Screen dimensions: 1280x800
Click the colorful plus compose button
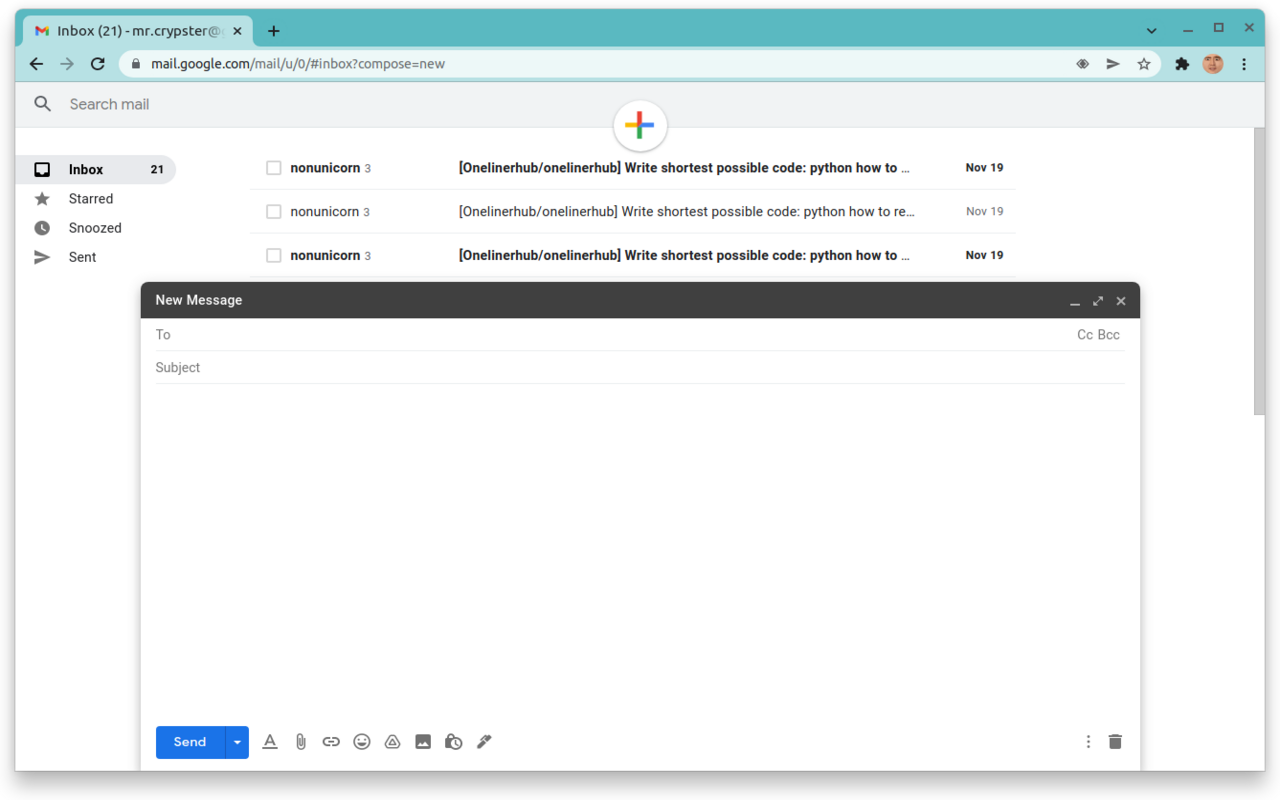(x=640, y=125)
